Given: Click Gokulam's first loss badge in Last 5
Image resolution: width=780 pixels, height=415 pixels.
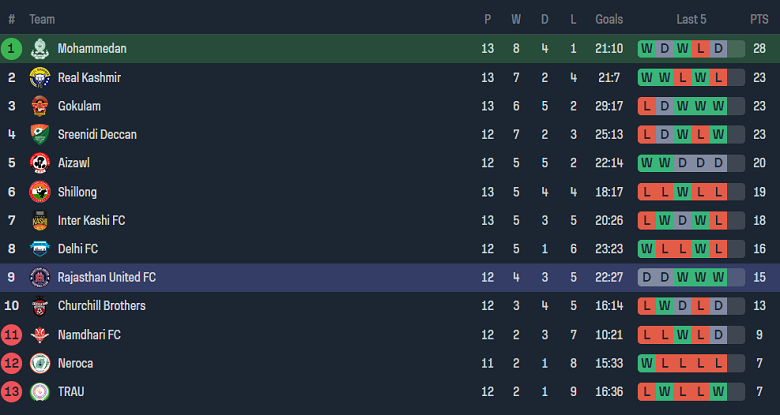Looking at the screenshot, I should 647,106.
